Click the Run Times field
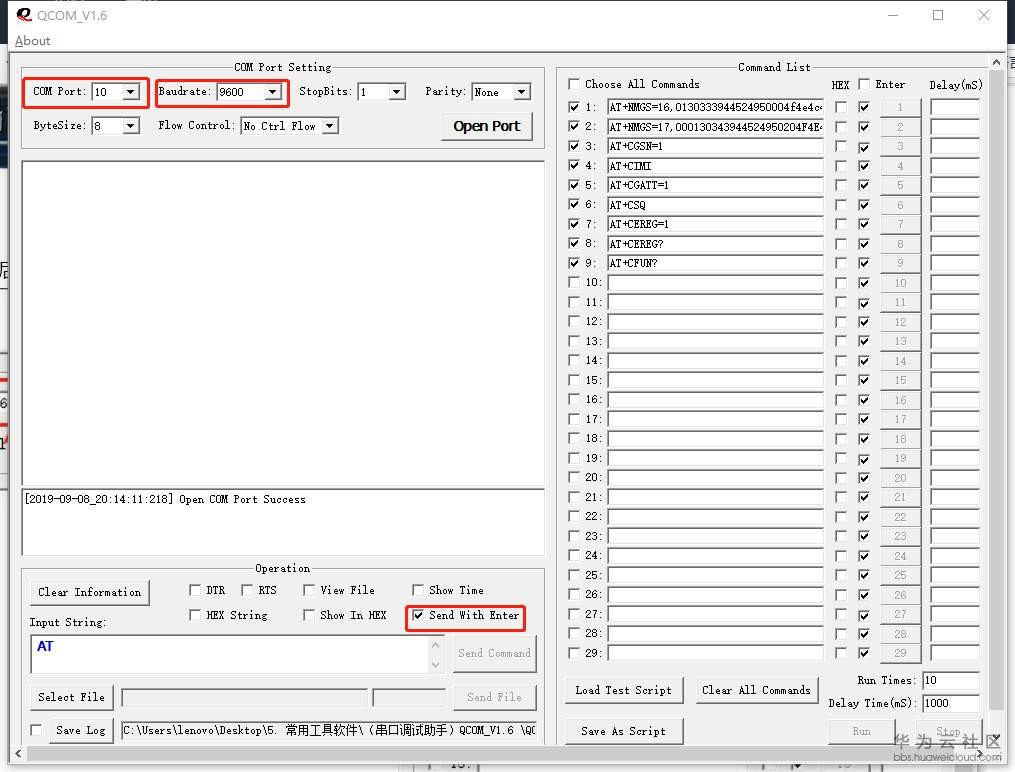1015x772 pixels. click(950, 681)
